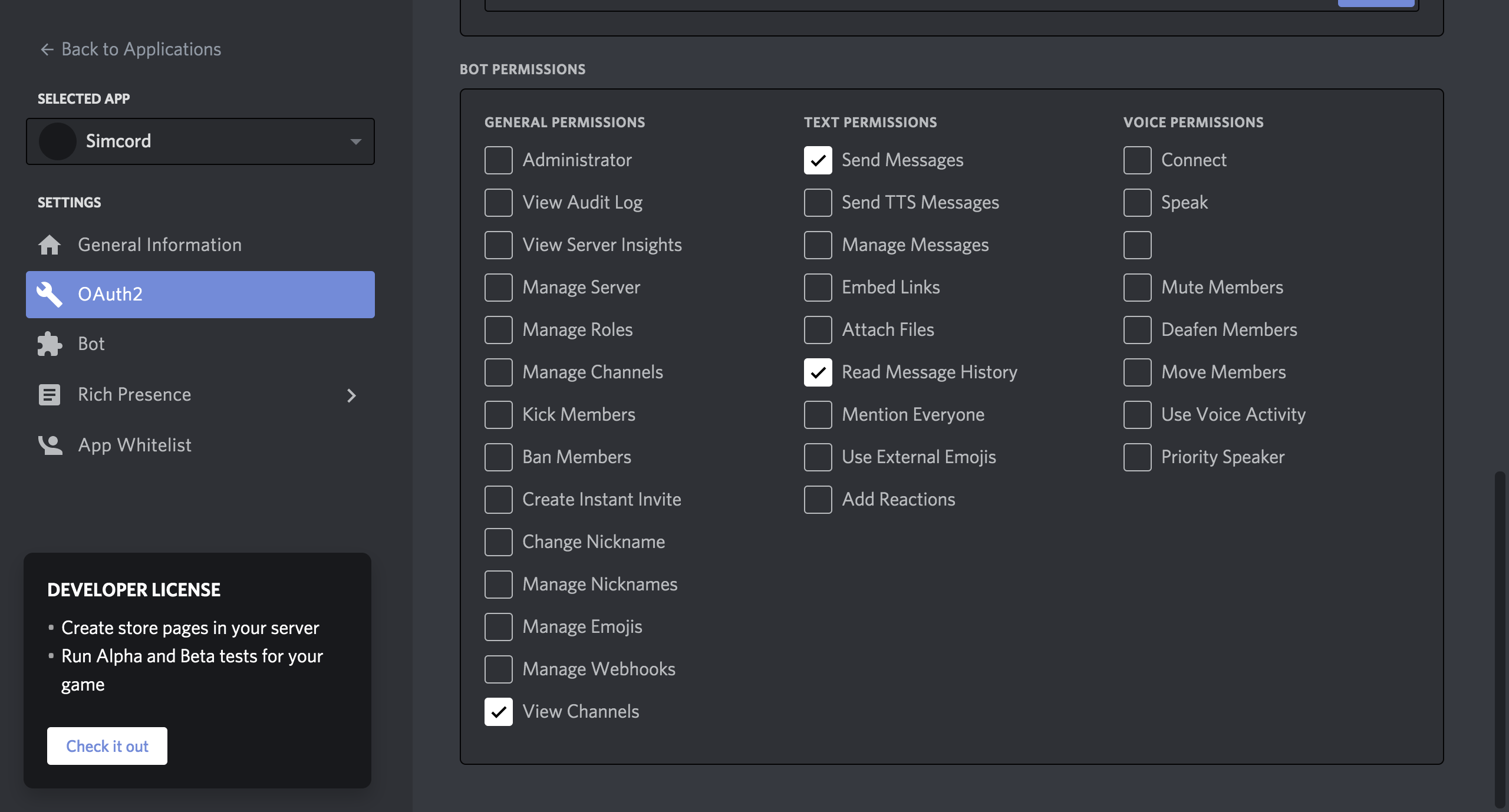Enable Attach Files checkbox

(x=818, y=330)
